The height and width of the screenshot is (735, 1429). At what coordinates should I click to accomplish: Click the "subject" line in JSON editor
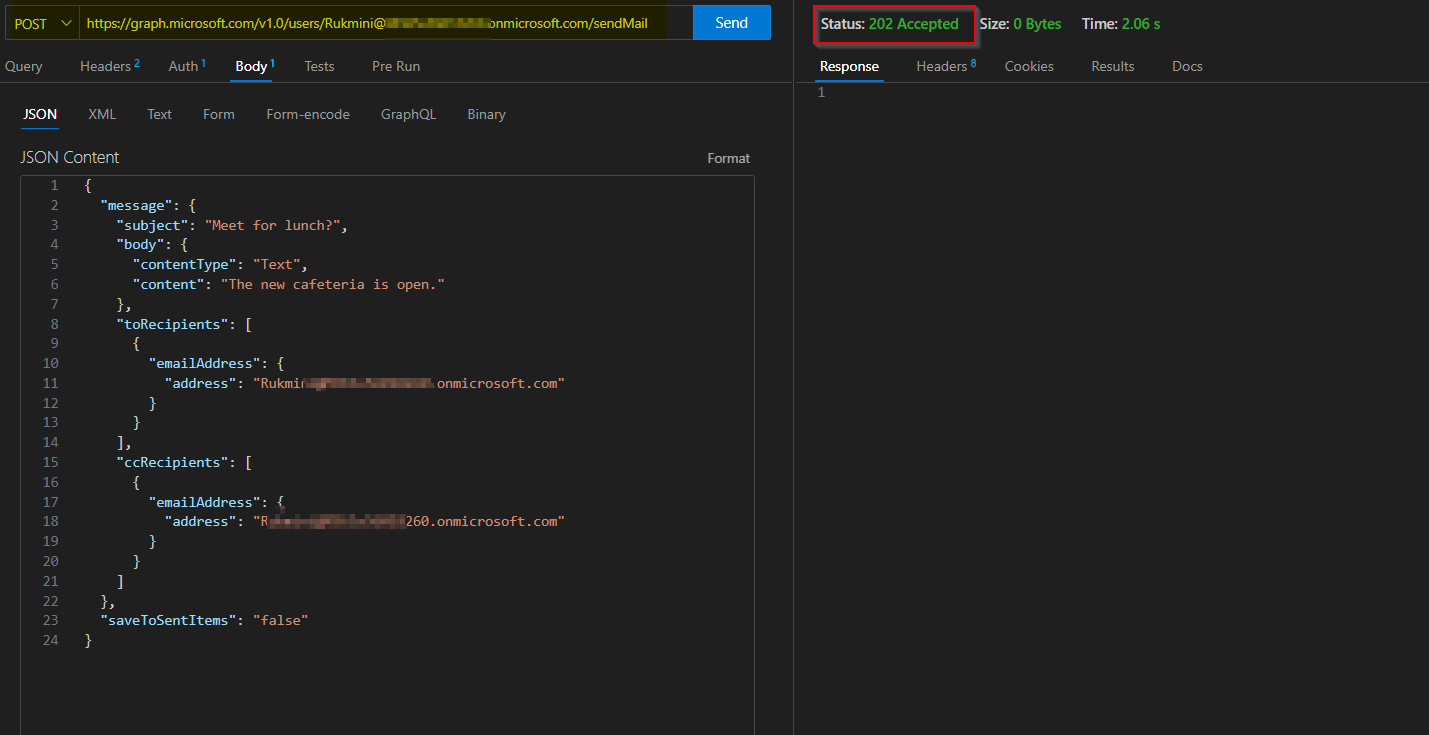(x=232, y=225)
